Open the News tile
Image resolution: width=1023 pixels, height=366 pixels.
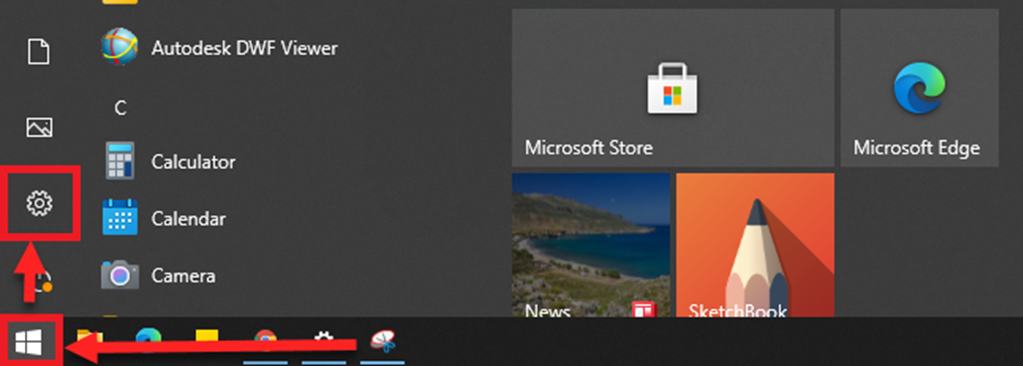(591, 245)
